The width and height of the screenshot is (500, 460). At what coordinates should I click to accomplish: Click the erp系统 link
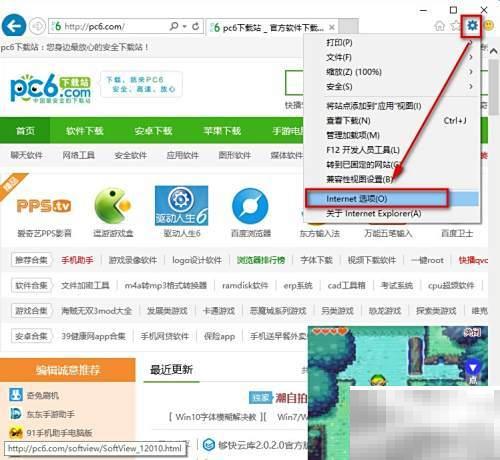tap(298, 285)
